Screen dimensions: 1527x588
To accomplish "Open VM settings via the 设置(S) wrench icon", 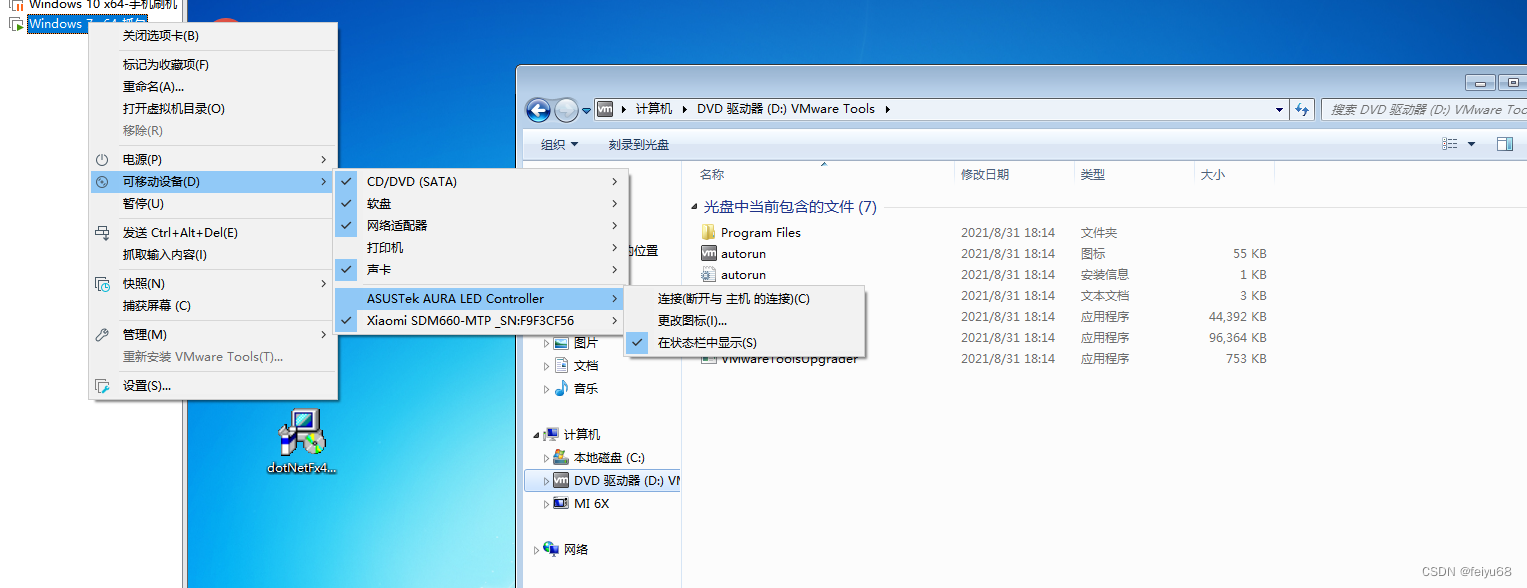I will 104,385.
